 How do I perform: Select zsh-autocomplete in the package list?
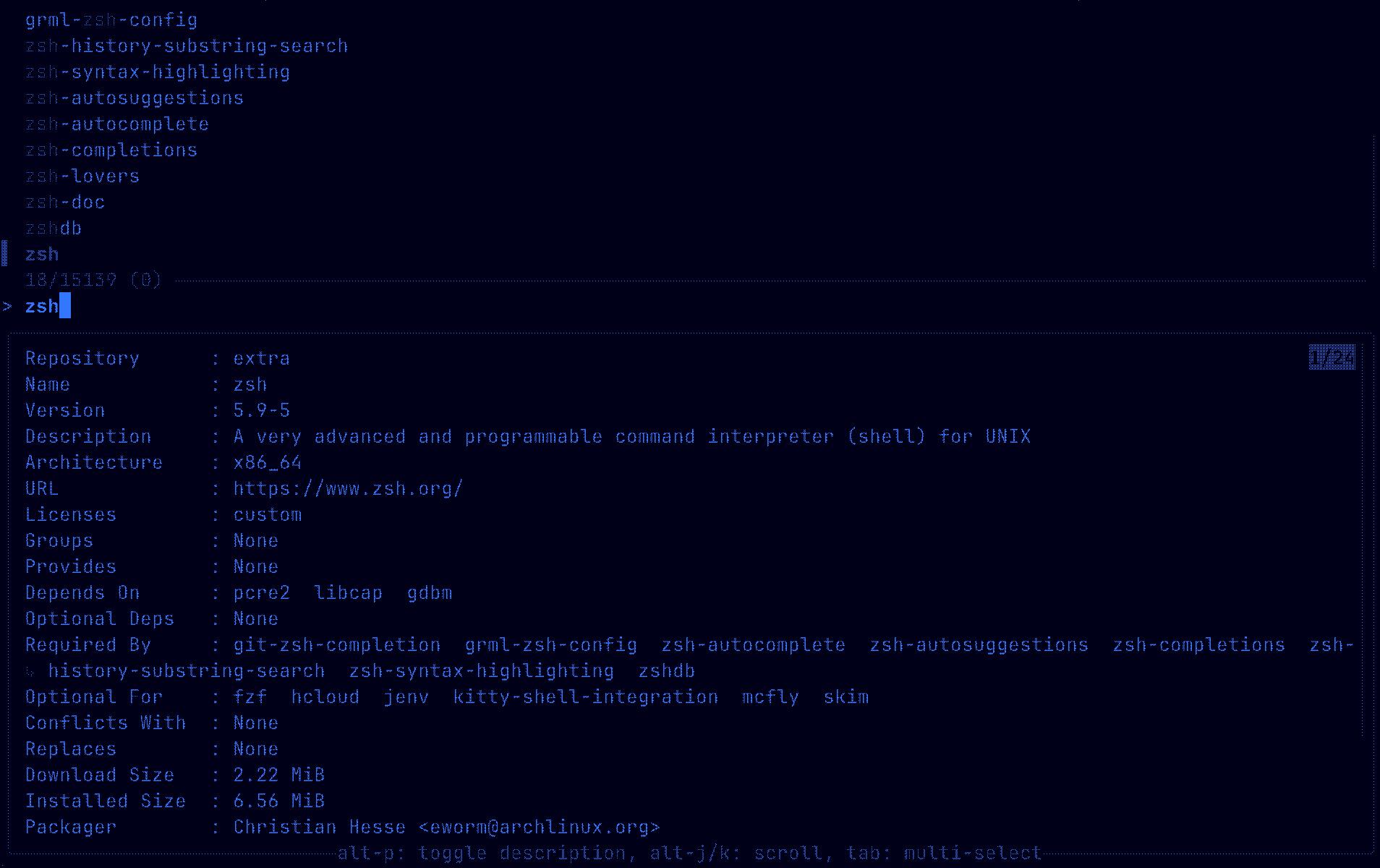pos(116,124)
